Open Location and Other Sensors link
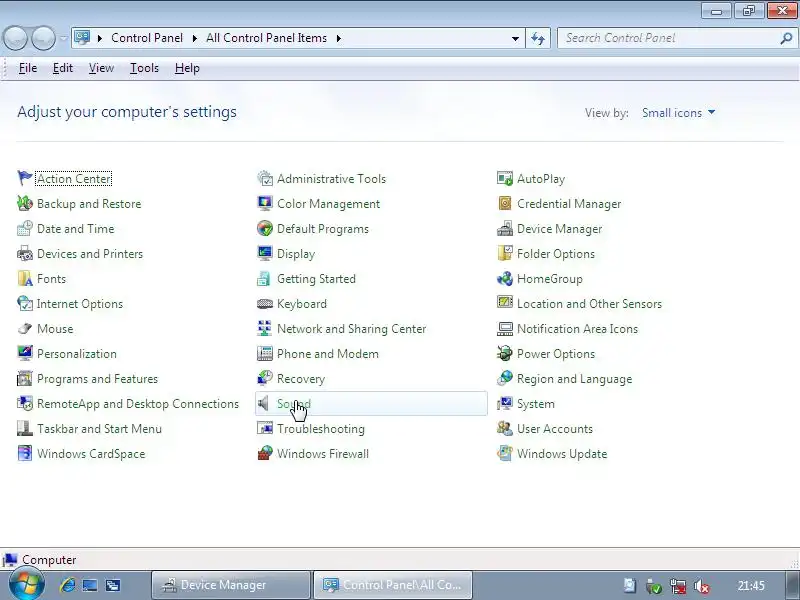The height and width of the screenshot is (600, 800). (x=589, y=304)
